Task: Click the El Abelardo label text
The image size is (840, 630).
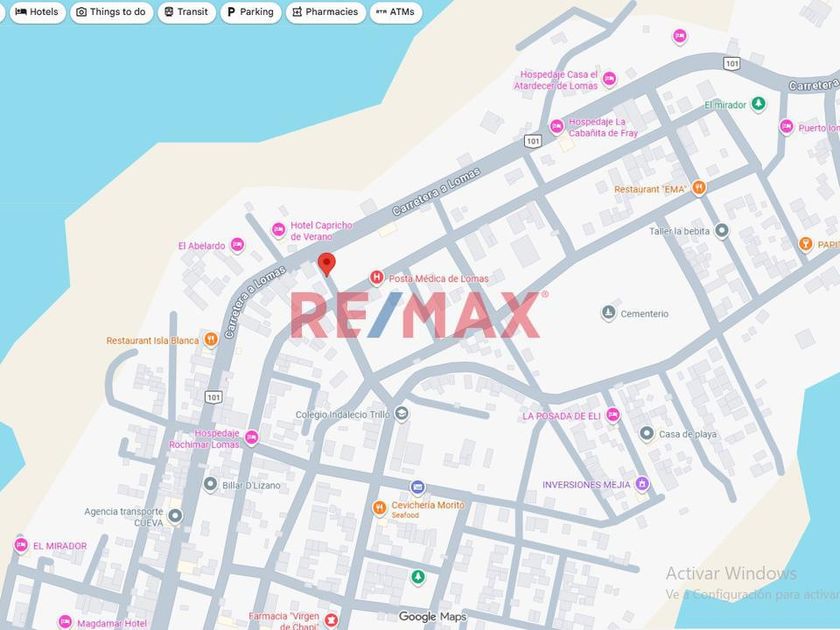Action: [201, 246]
